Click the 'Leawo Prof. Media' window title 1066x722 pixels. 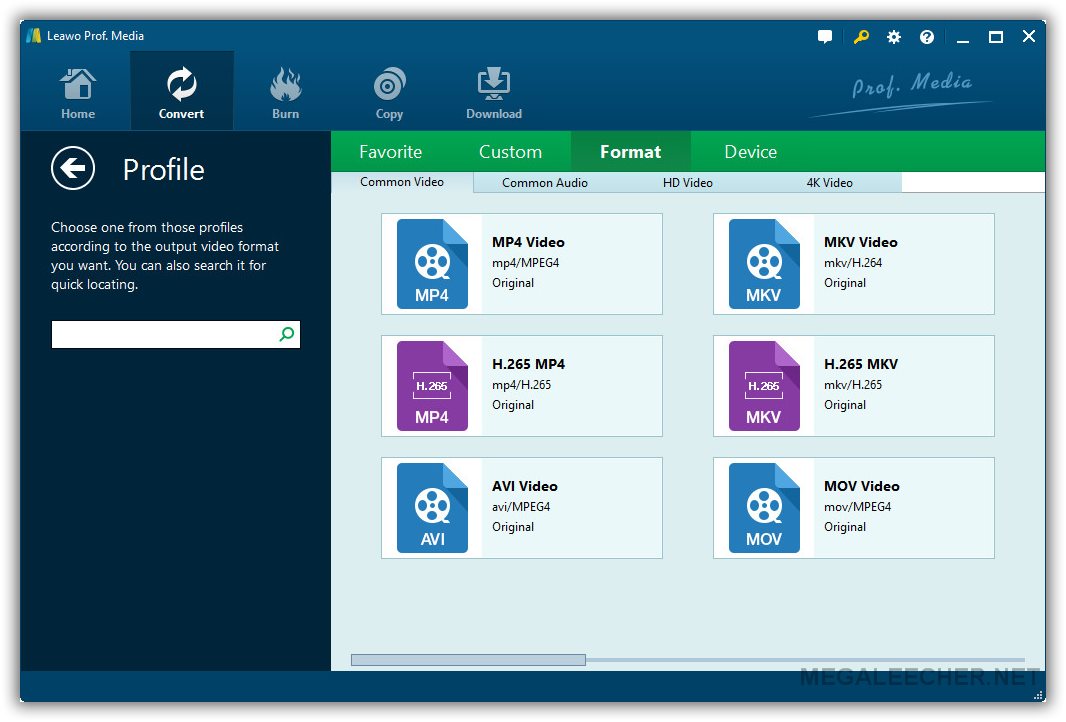point(95,36)
